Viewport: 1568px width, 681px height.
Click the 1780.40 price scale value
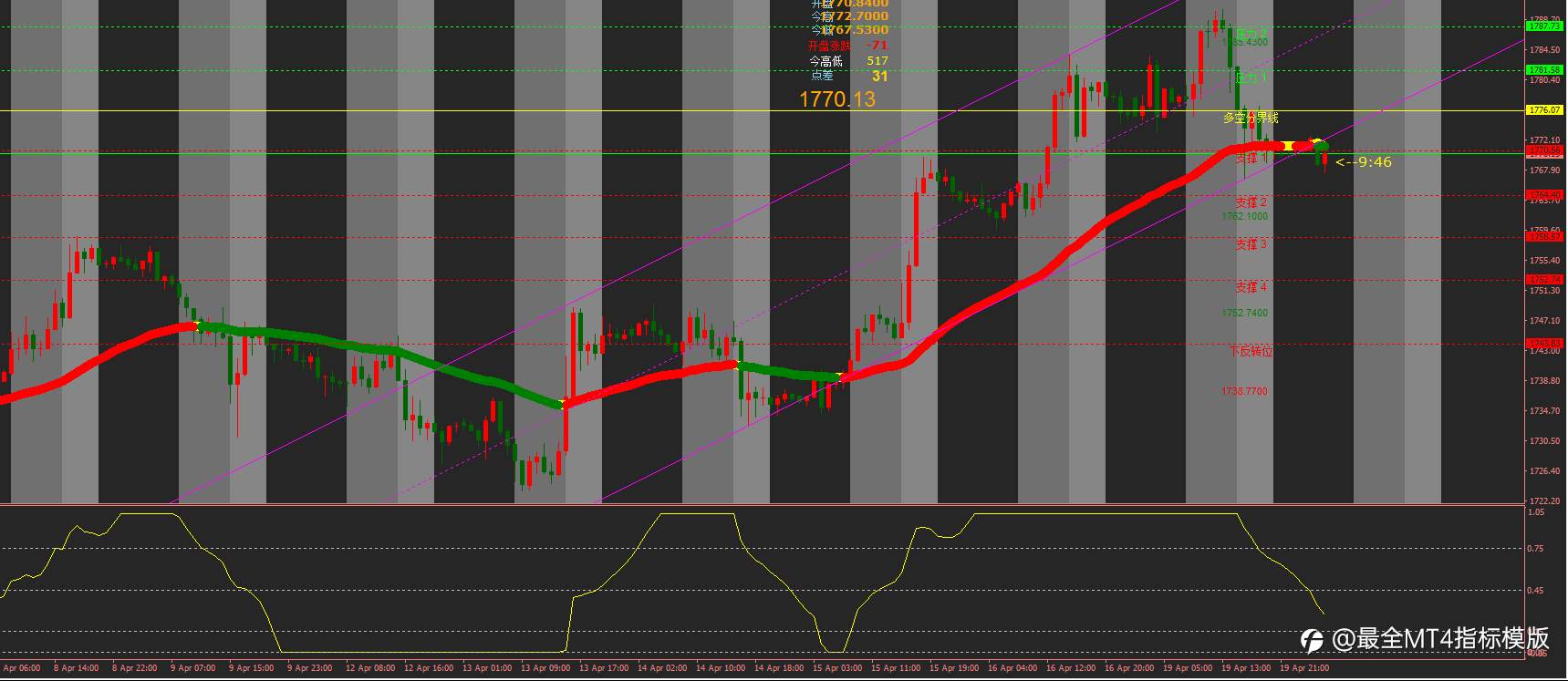[1544, 79]
